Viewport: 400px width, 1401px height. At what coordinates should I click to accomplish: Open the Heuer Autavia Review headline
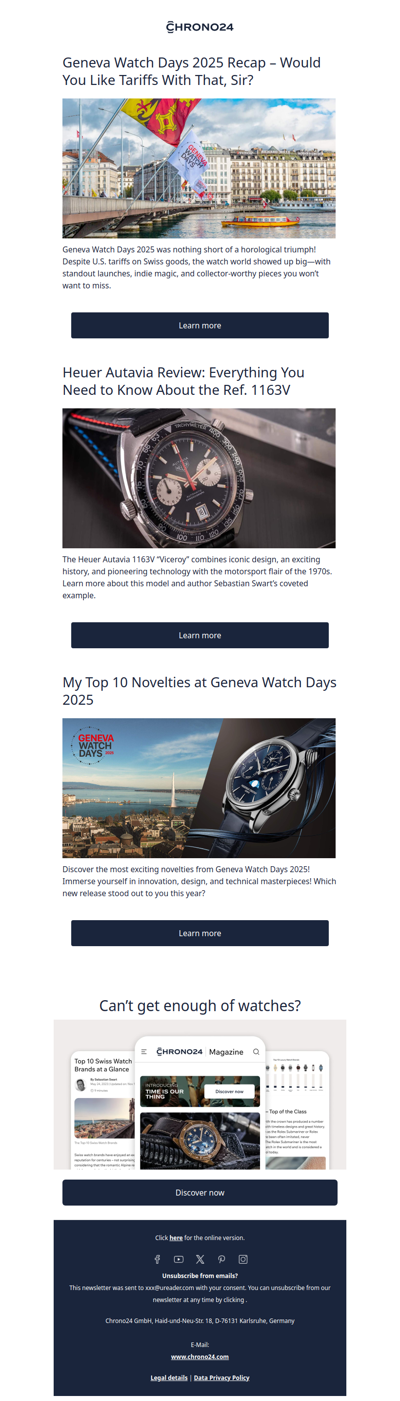(x=184, y=381)
